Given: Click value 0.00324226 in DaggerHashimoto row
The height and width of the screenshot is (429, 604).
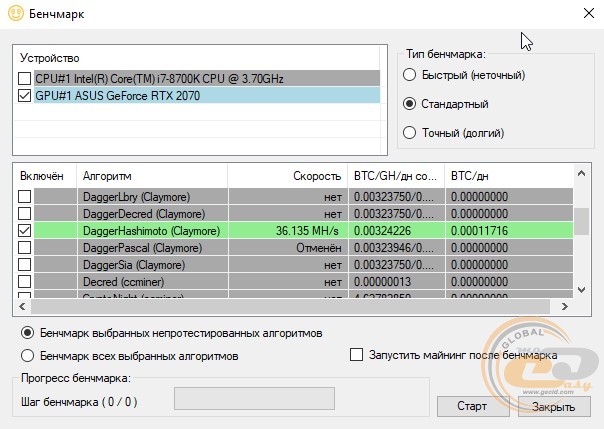Looking at the screenshot, I should [x=383, y=231].
